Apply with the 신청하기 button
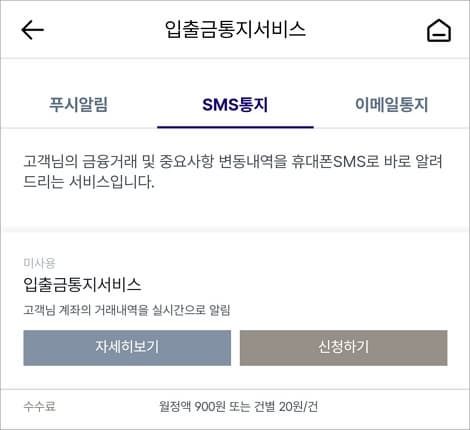 pyautogui.click(x=343, y=348)
